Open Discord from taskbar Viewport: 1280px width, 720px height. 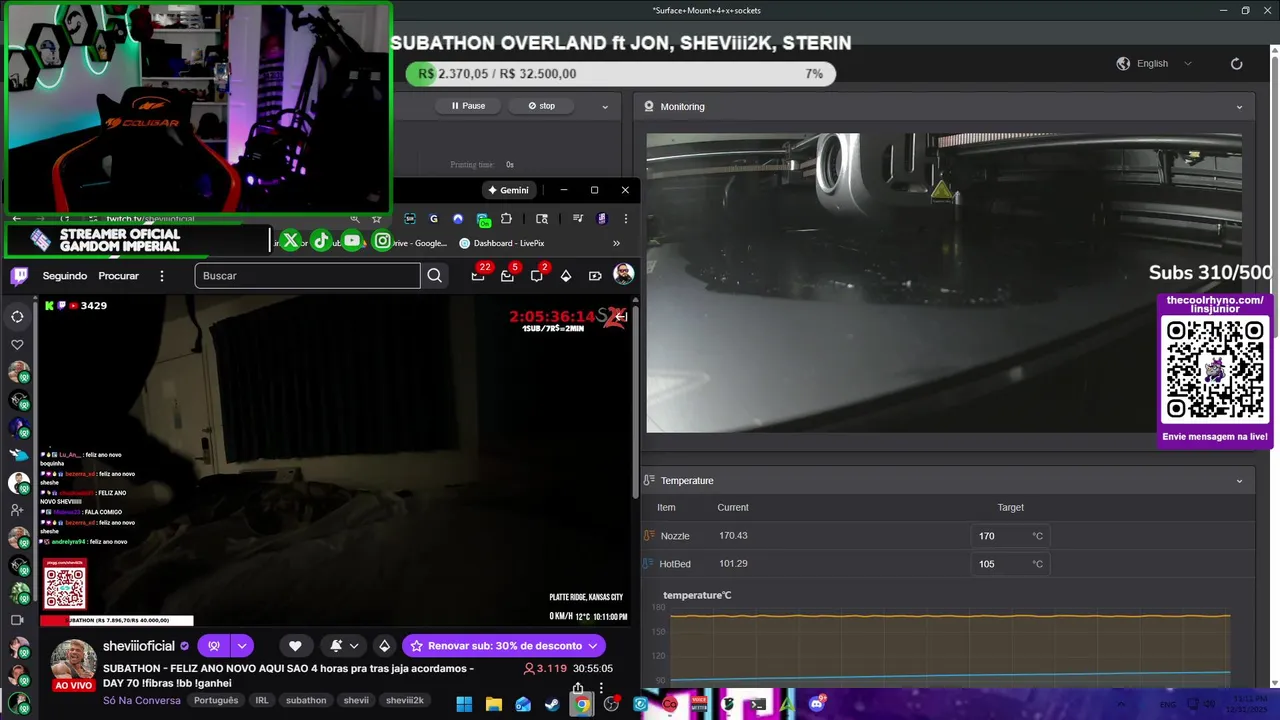[817, 704]
